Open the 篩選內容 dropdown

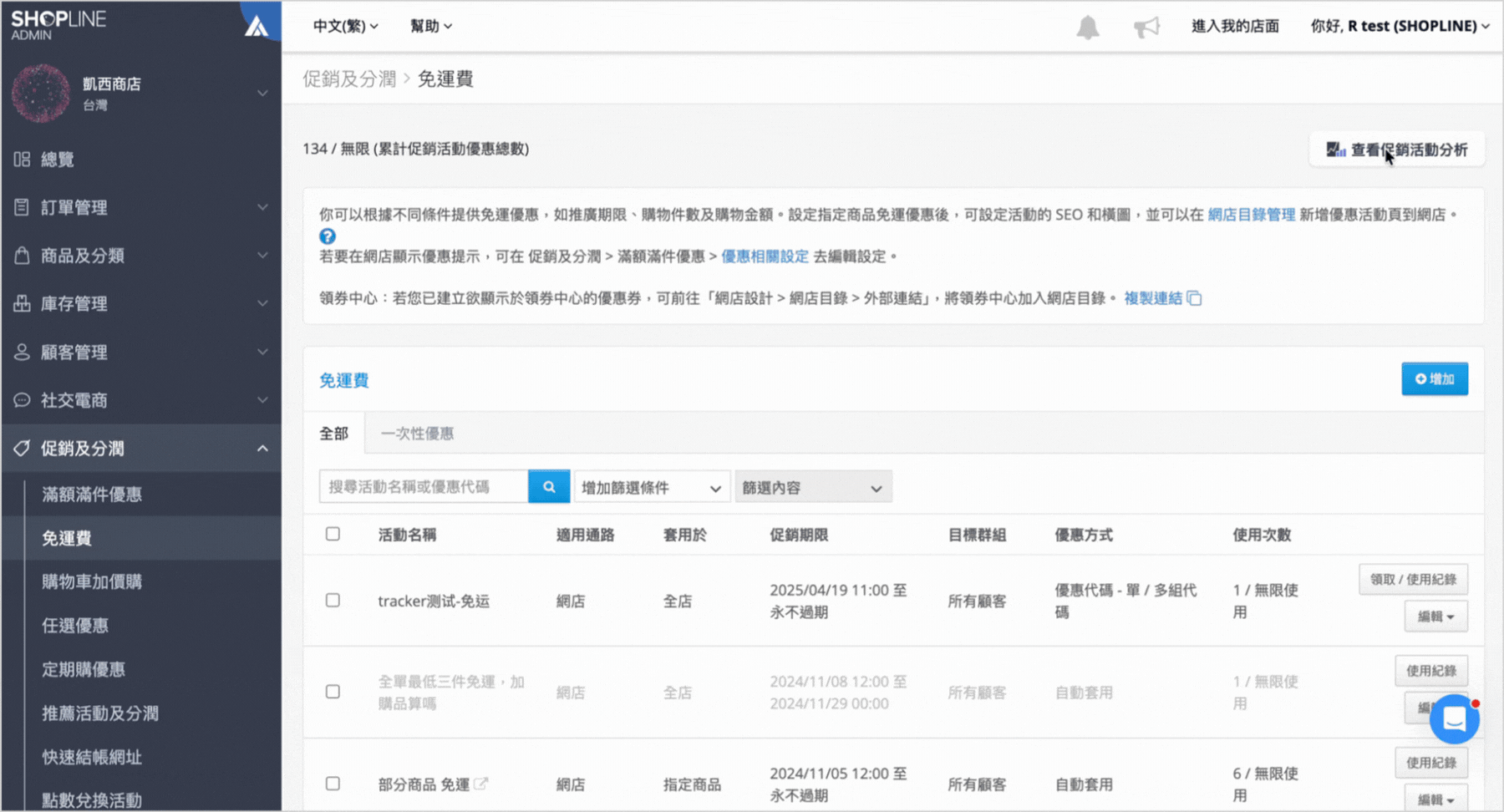click(x=813, y=487)
